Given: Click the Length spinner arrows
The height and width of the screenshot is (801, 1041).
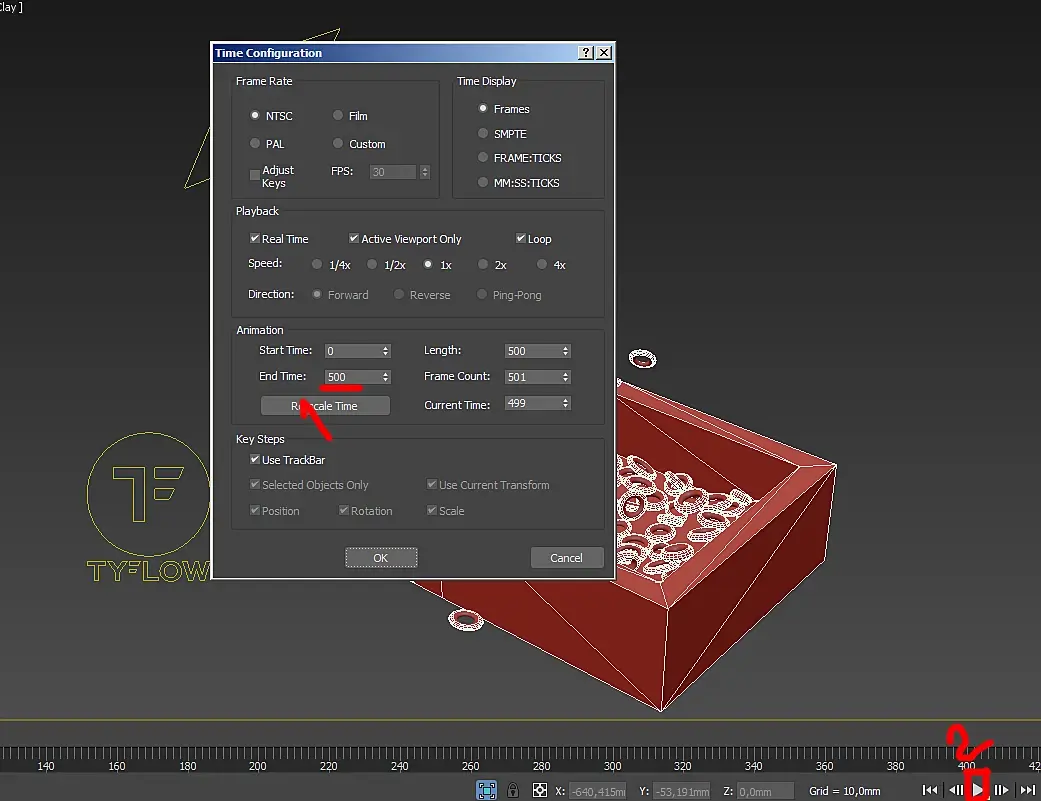Looking at the screenshot, I should point(566,350).
